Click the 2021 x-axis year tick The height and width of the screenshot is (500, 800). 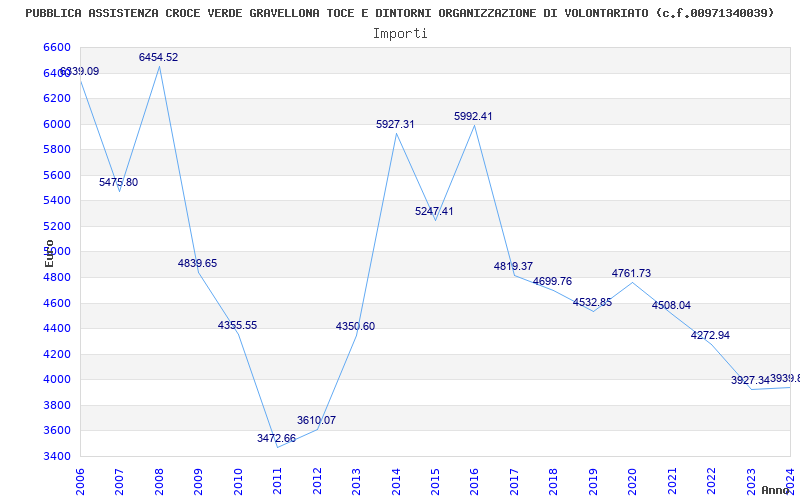coord(672,481)
